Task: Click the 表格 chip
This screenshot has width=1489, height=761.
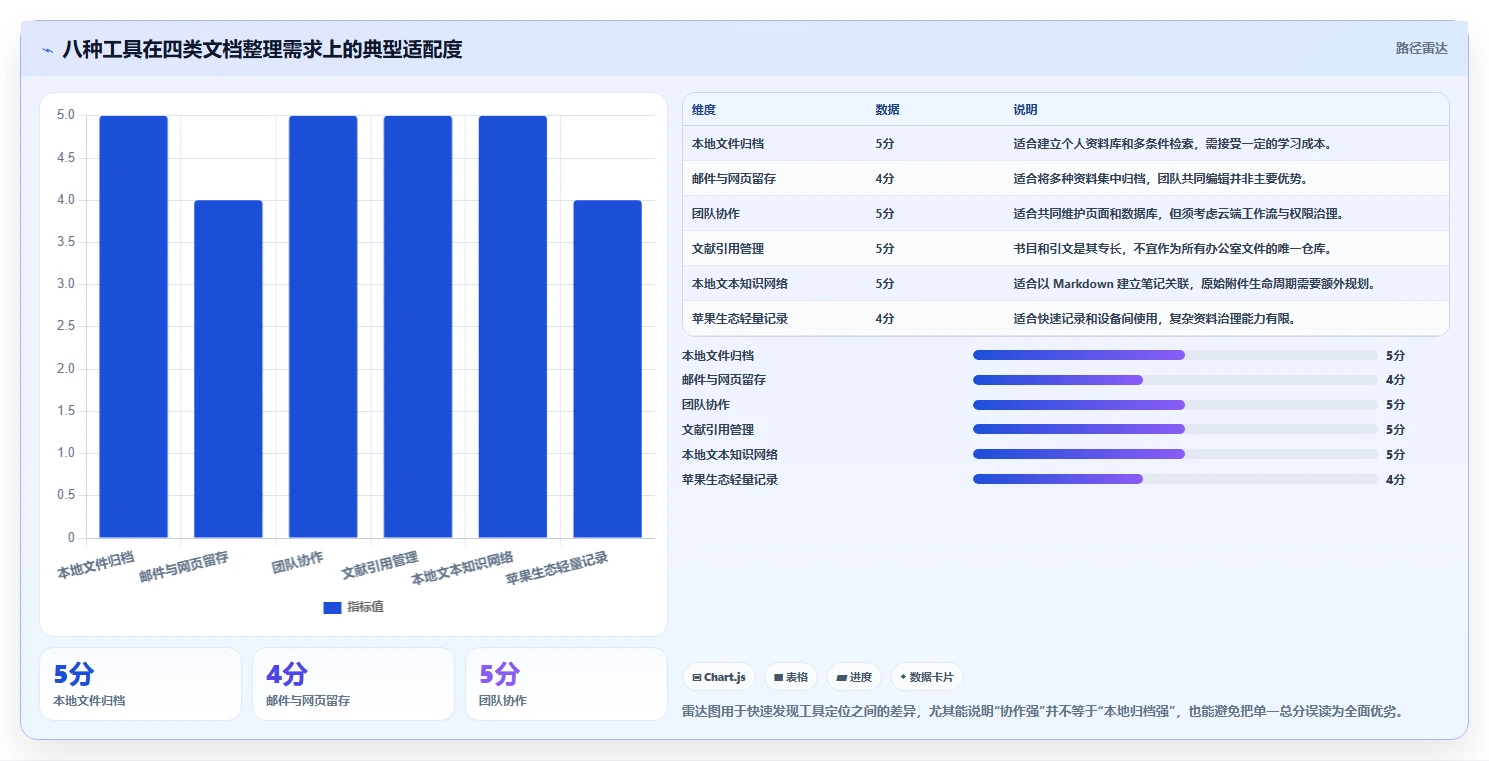Action: click(x=791, y=677)
